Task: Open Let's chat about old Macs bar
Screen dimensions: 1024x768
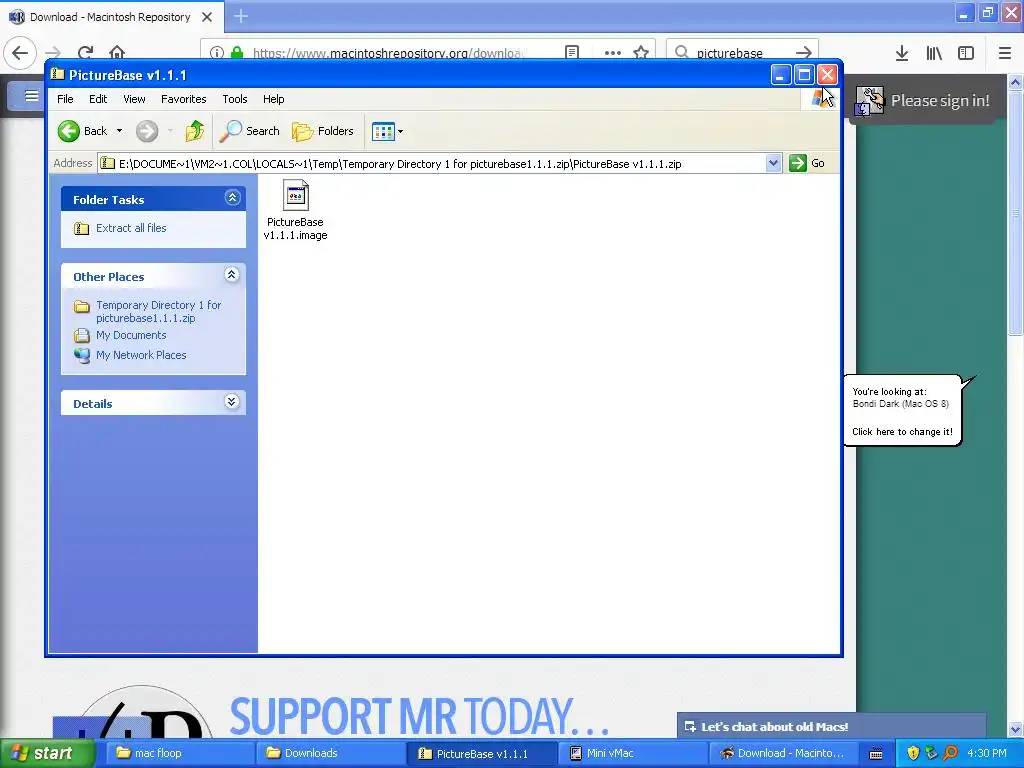Action: pyautogui.click(x=831, y=726)
